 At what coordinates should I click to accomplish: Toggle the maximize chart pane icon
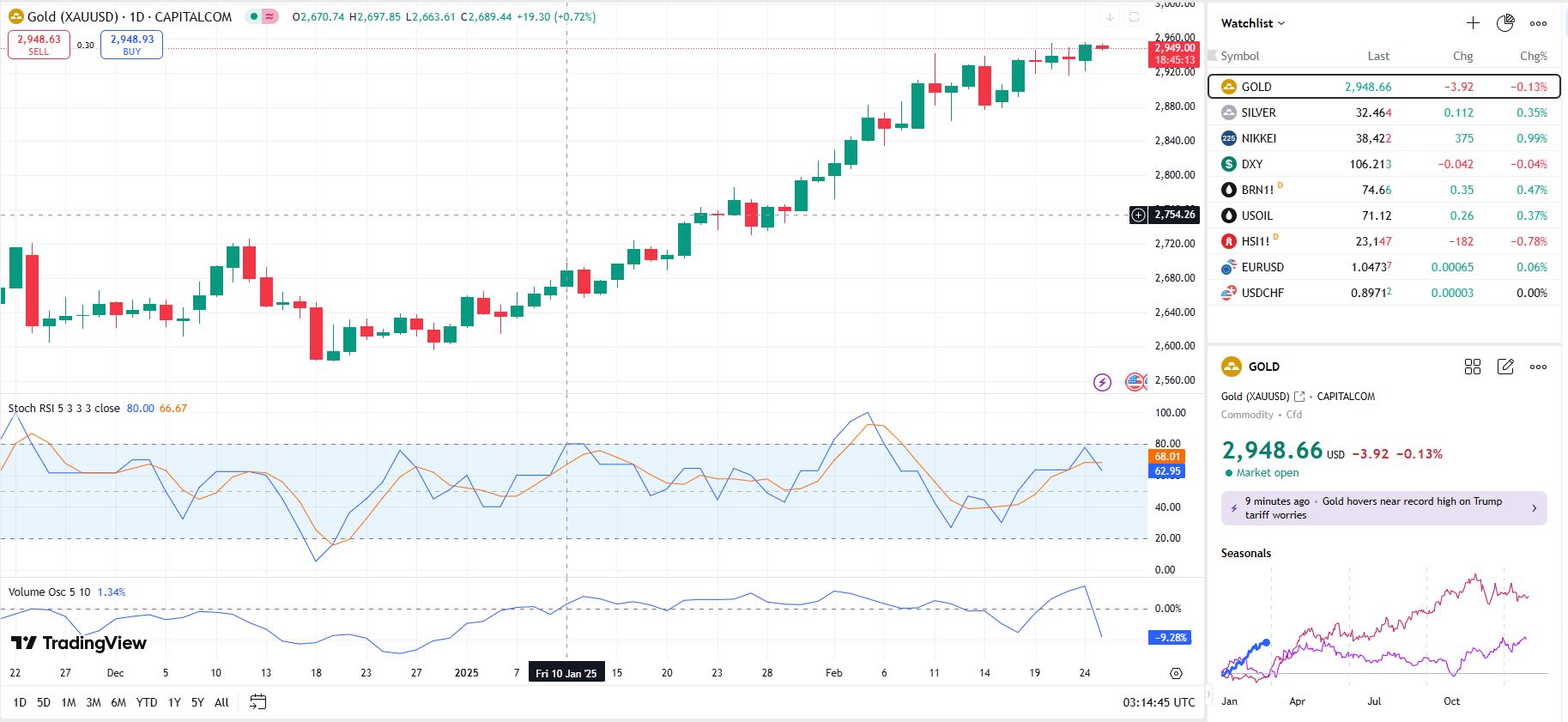[1134, 17]
